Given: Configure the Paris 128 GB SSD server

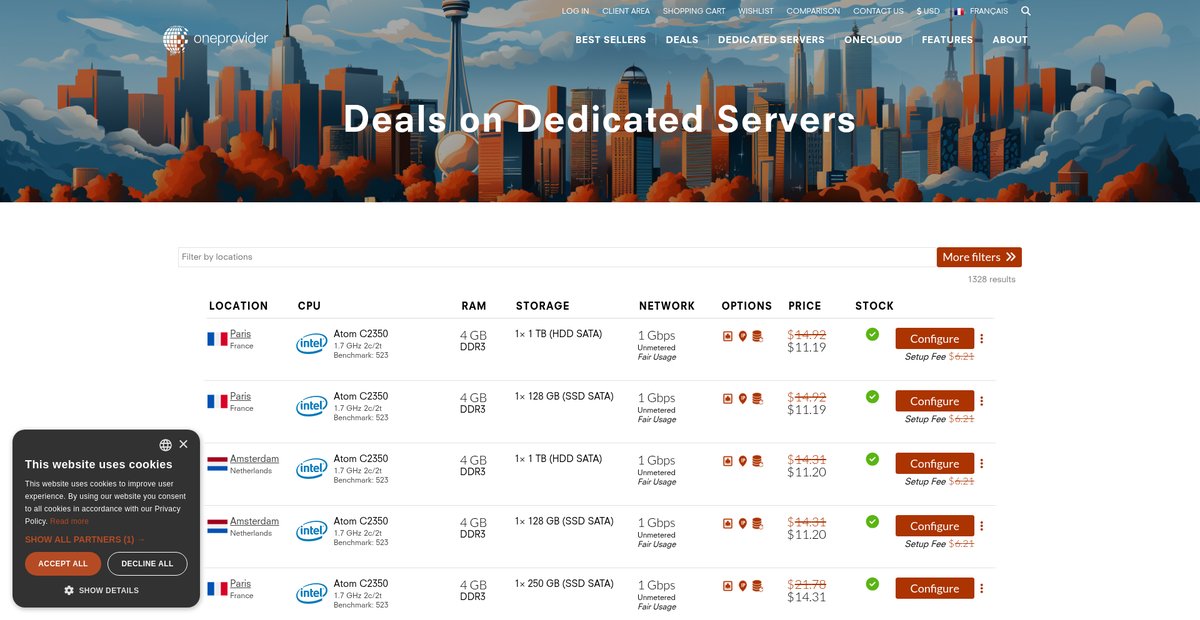Looking at the screenshot, I should pos(935,401).
